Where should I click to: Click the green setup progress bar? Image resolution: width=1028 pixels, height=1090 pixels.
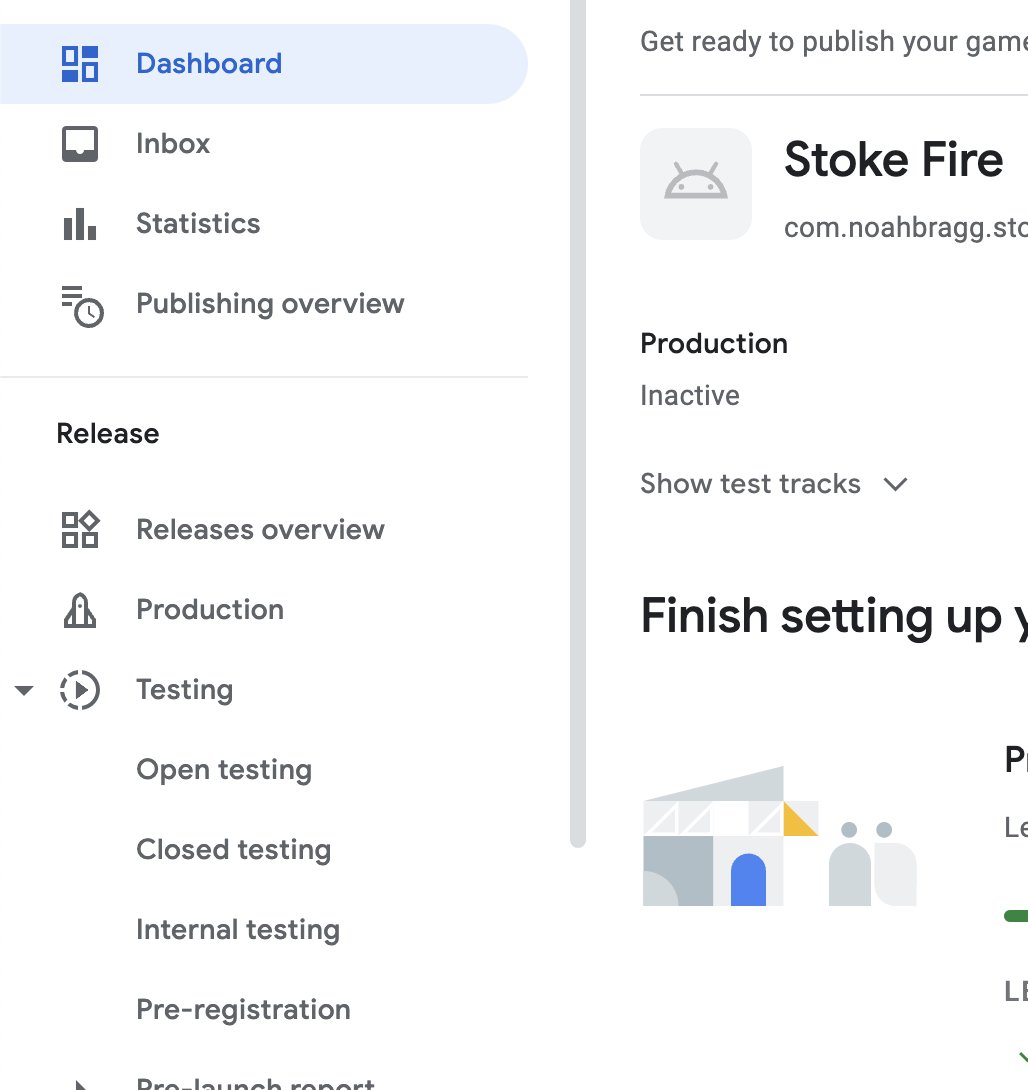[1016, 916]
